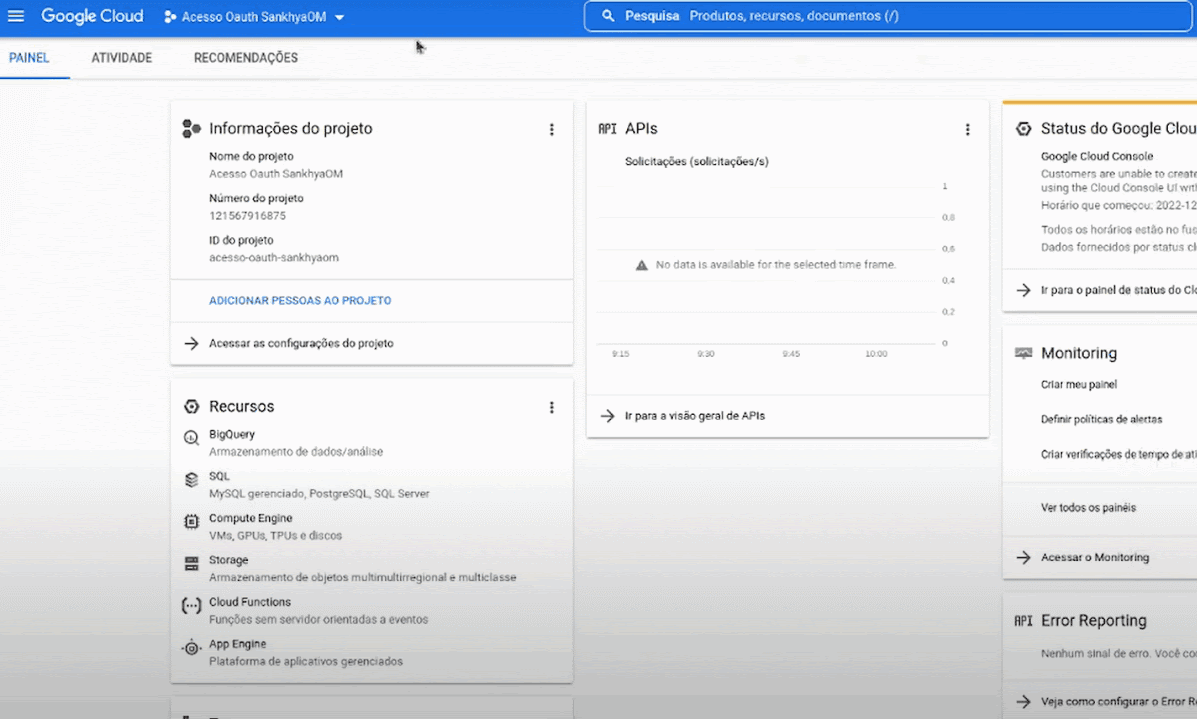Click Definir políticas de alertas

tap(1102, 419)
